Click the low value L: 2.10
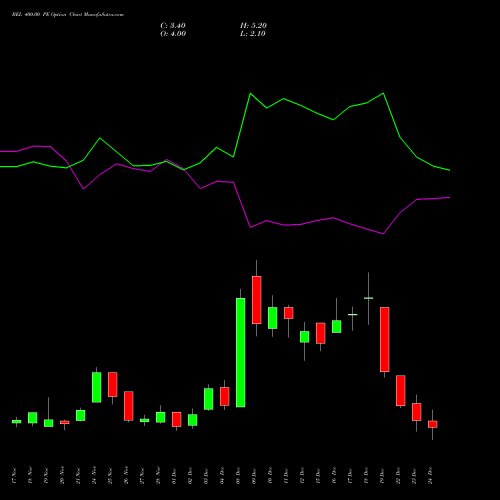The width and height of the screenshot is (500, 500). [x=253, y=34]
